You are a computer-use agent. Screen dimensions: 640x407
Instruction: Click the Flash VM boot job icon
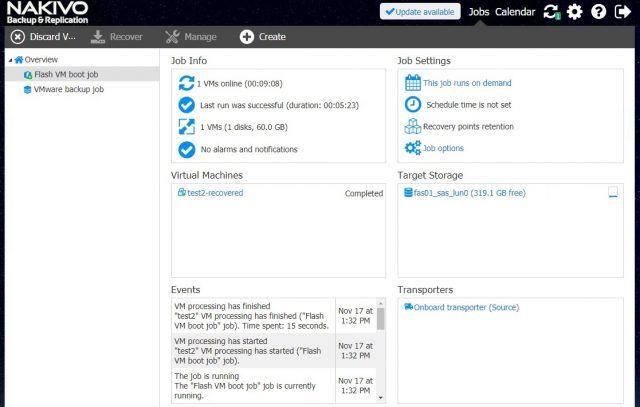[28, 75]
